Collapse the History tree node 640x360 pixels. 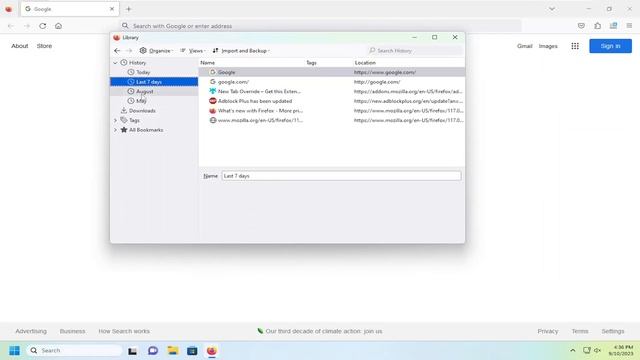click(115, 63)
